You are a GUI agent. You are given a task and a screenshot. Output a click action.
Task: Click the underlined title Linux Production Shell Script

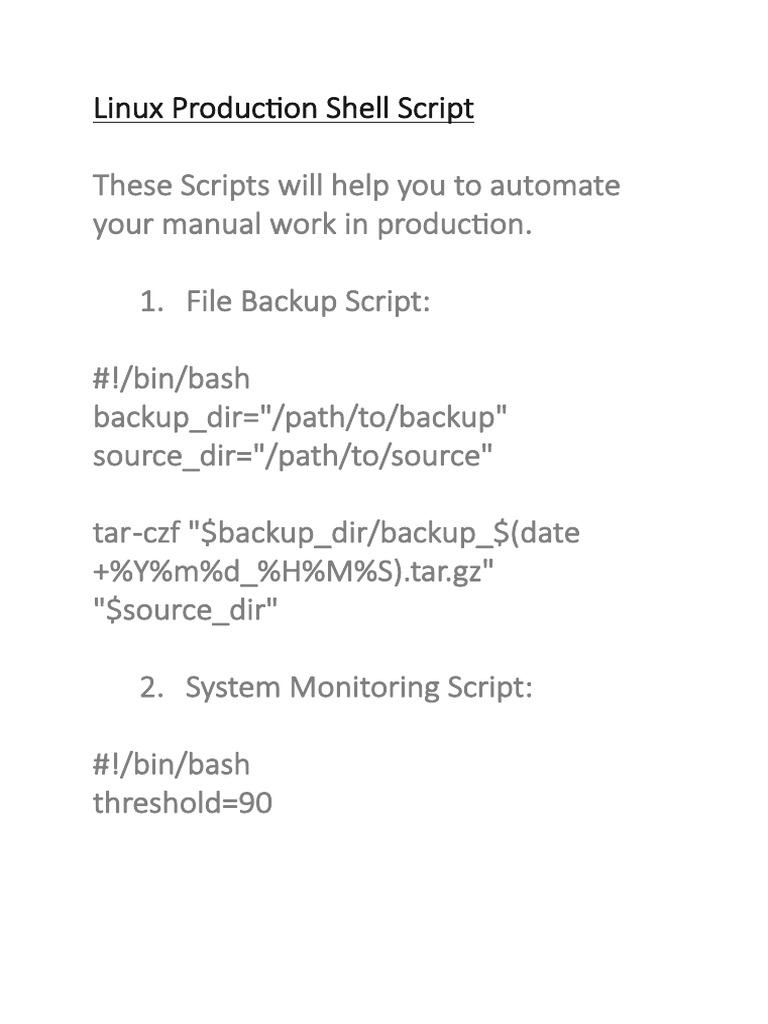point(283,108)
